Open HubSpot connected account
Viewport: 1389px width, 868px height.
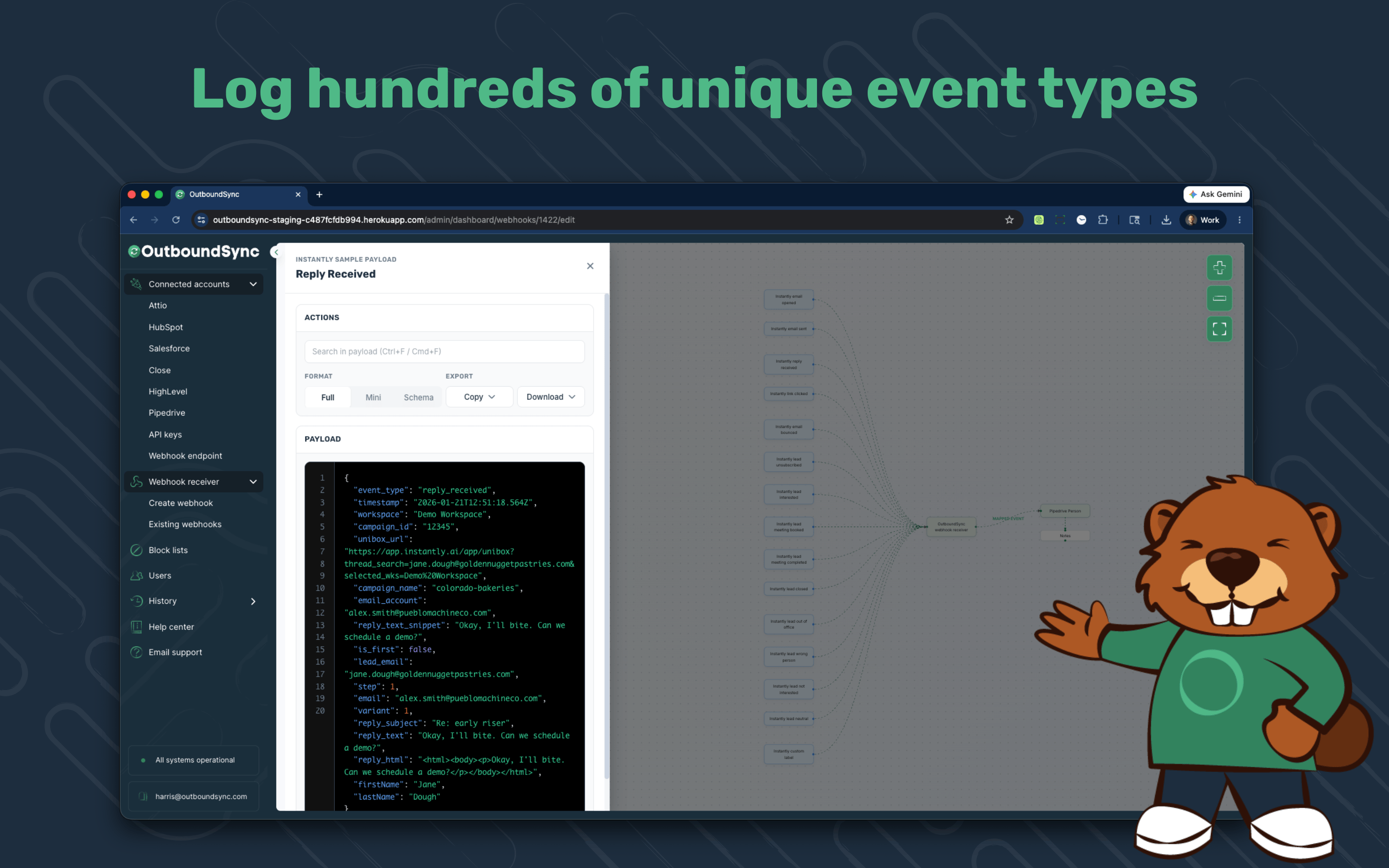pos(166,327)
